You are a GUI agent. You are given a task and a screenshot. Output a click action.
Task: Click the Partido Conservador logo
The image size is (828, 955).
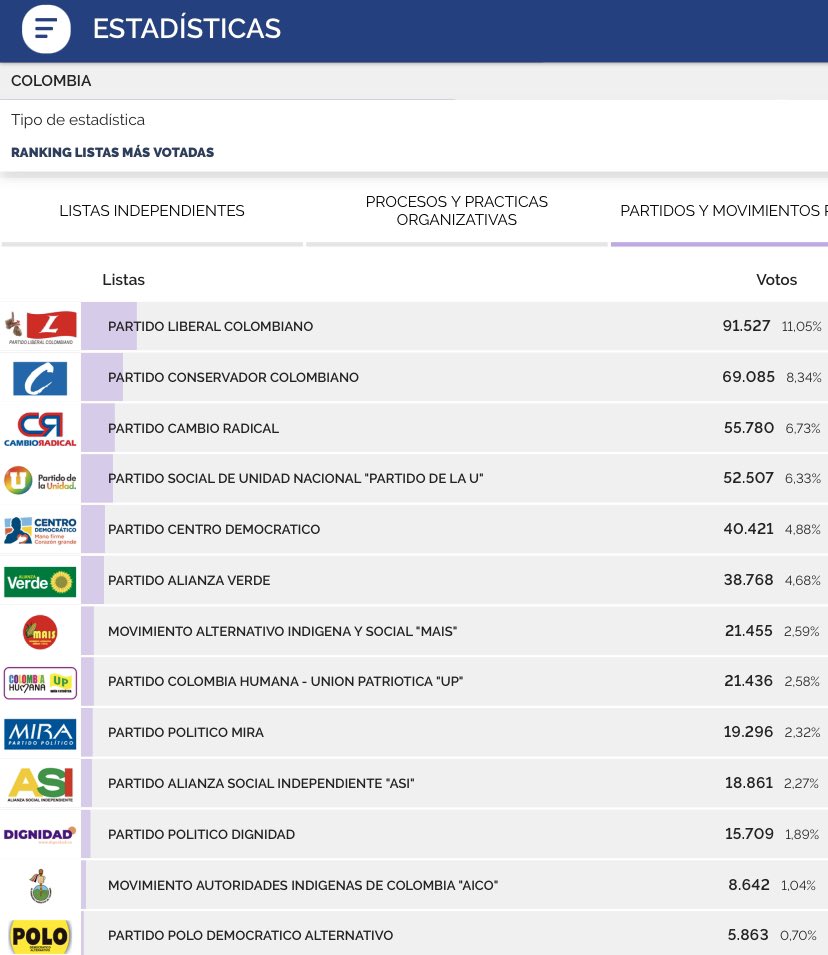click(40, 378)
